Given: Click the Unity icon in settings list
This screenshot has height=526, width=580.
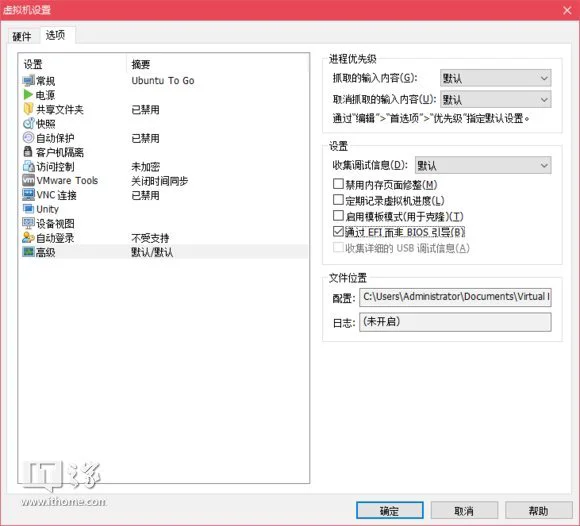Looking at the screenshot, I should click(28, 209).
